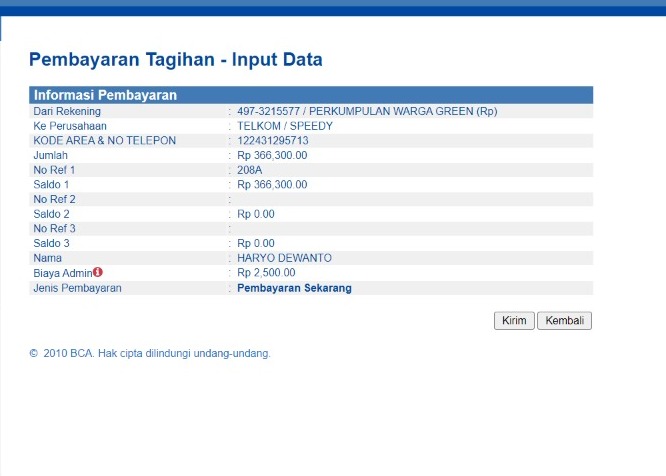666x476 pixels.
Task: Click the red info icon beside Biaya Admin
Action: click(98, 272)
